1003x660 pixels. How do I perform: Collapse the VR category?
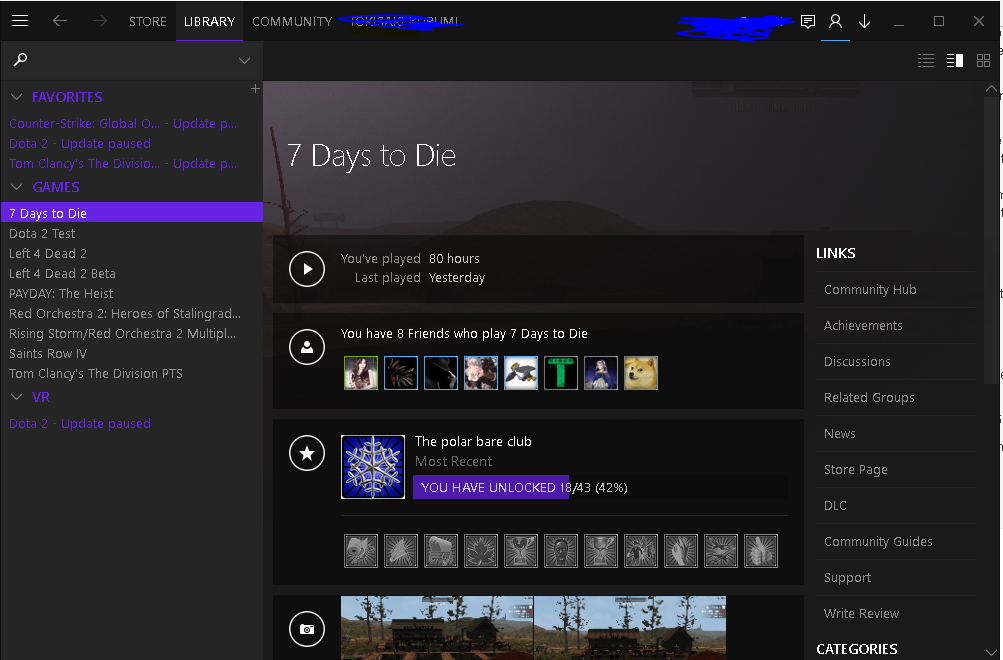[17, 397]
